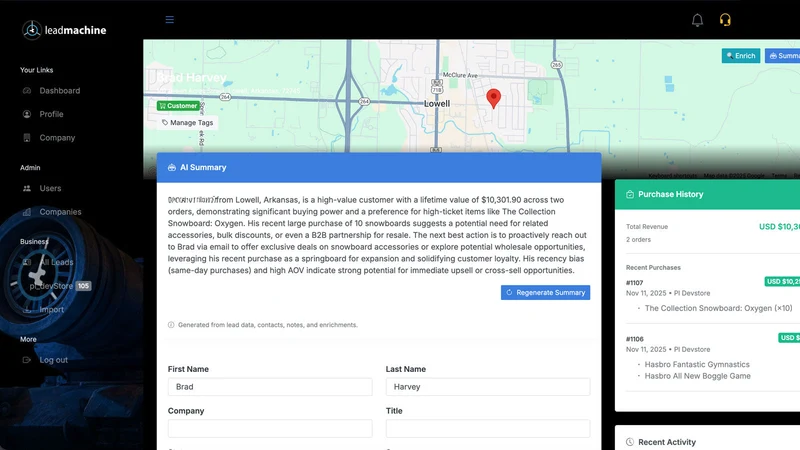The height and width of the screenshot is (450, 800).
Task: Select order #1107
Action: (634, 283)
